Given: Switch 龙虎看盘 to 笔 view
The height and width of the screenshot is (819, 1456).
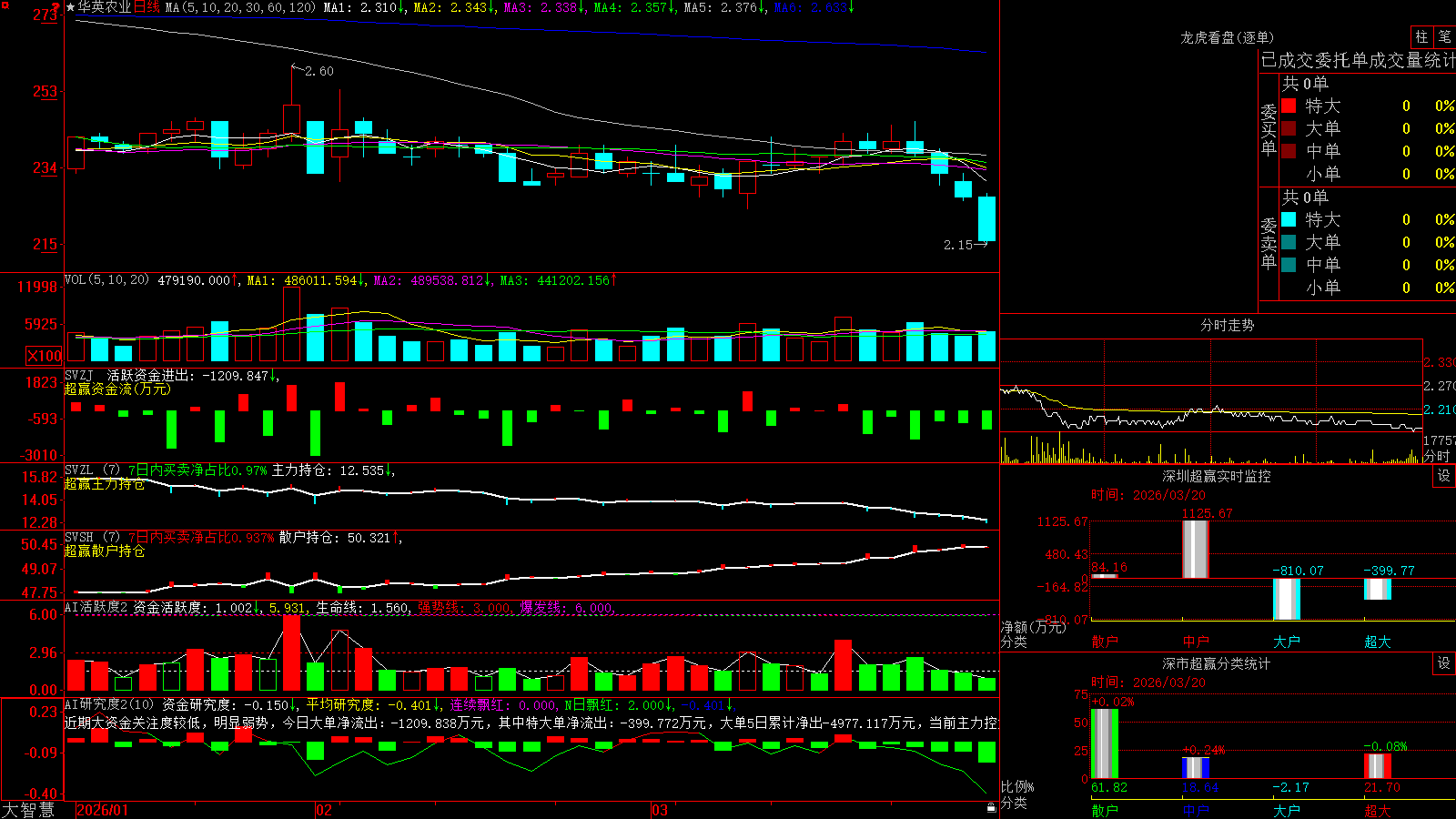Looking at the screenshot, I should (1444, 36).
